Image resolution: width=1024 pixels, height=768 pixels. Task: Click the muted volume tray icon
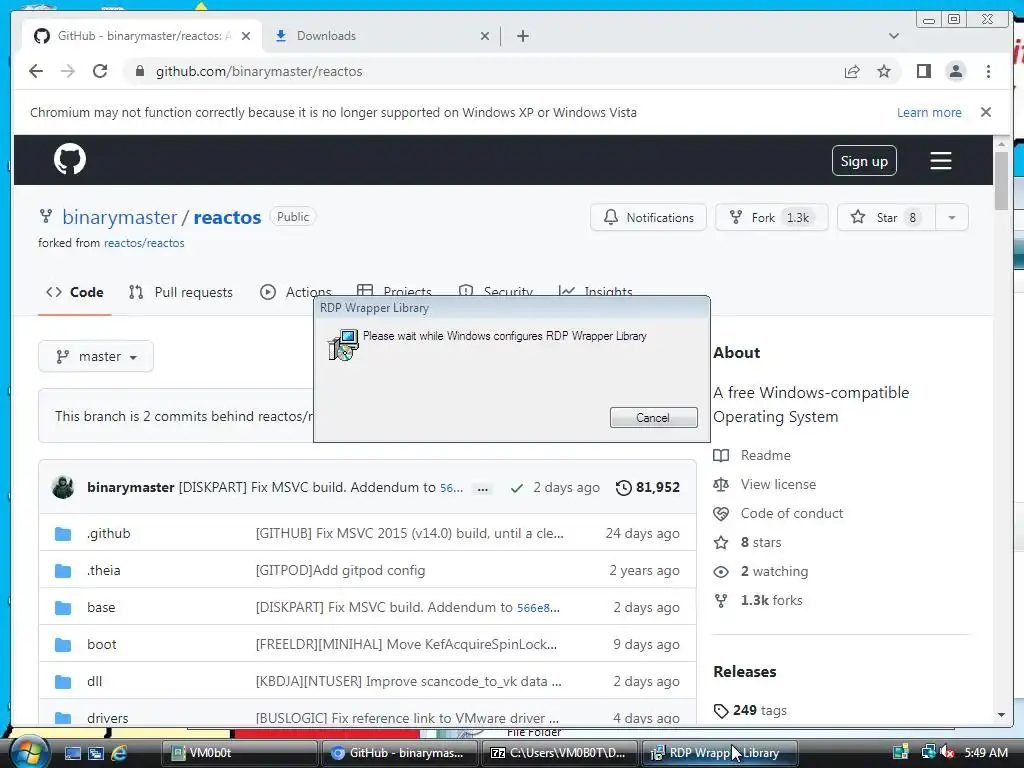(946, 752)
